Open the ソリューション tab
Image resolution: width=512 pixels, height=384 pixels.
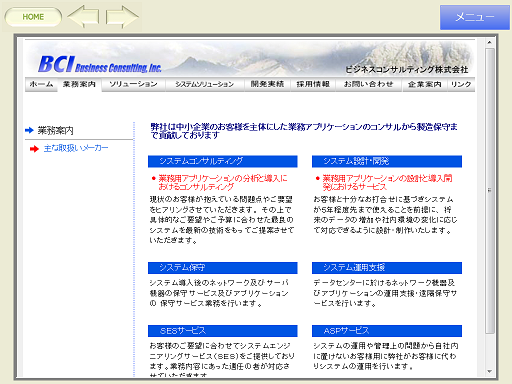point(133,84)
